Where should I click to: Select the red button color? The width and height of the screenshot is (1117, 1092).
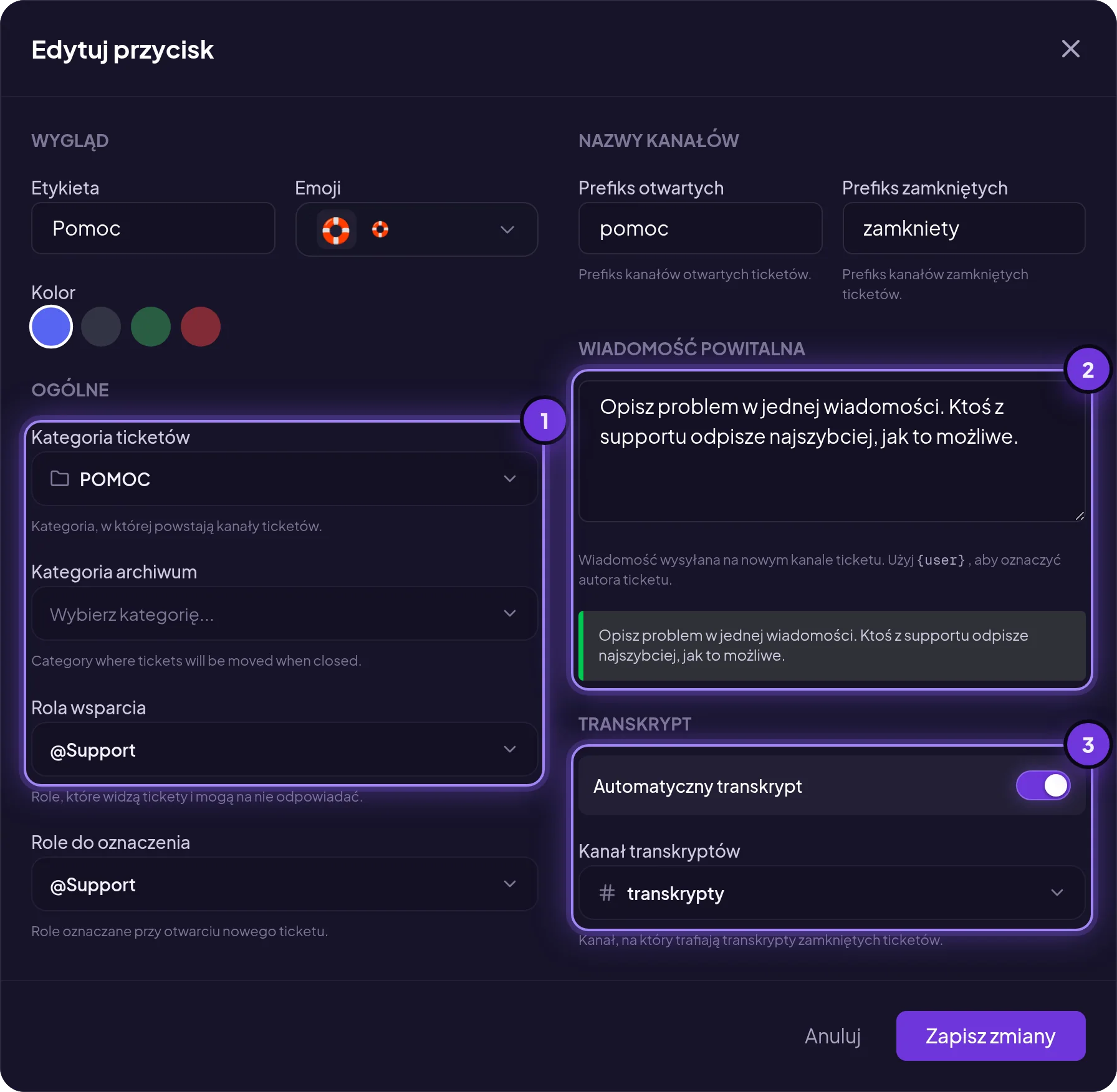tap(201, 327)
